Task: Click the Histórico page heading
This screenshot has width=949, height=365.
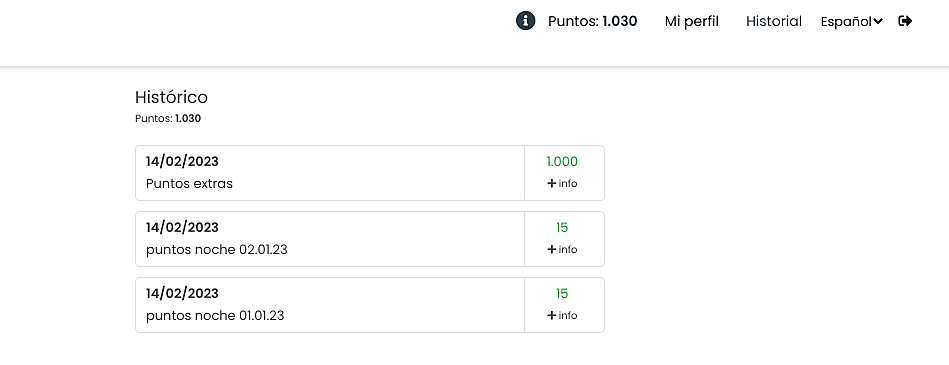Action: [171, 97]
